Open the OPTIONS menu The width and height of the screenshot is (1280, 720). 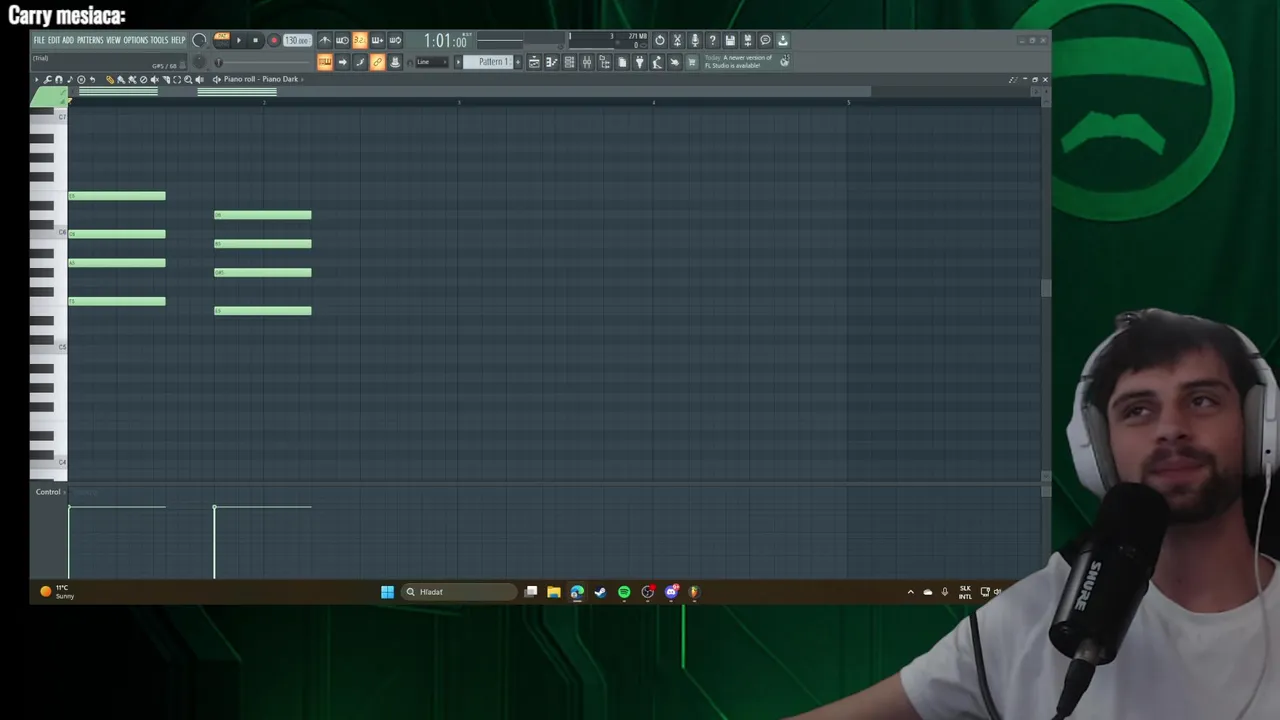[x=136, y=40]
